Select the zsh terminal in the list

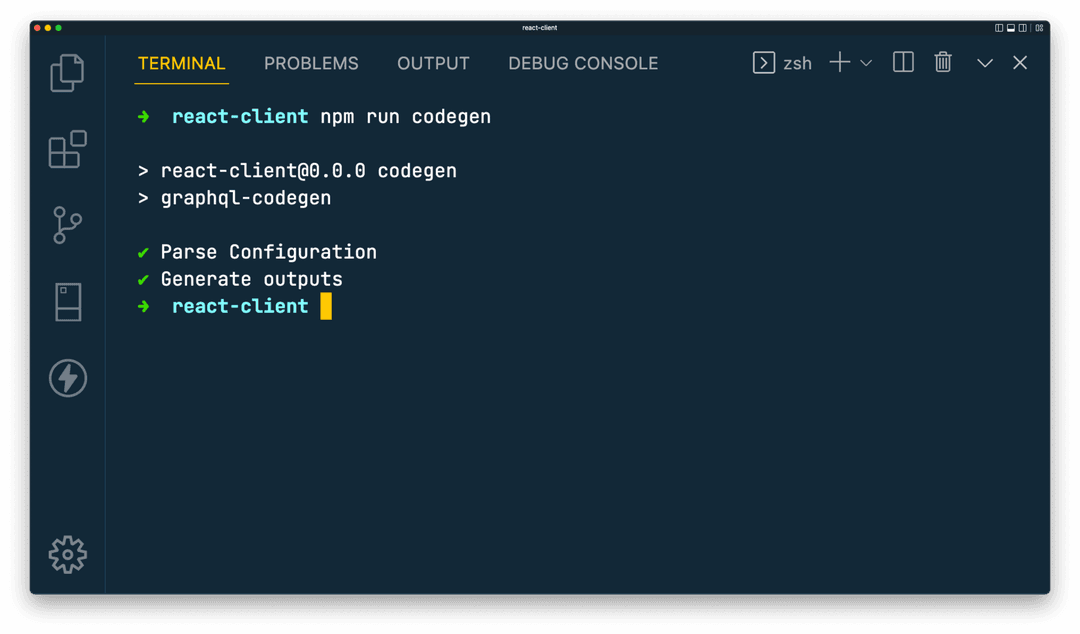(799, 62)
